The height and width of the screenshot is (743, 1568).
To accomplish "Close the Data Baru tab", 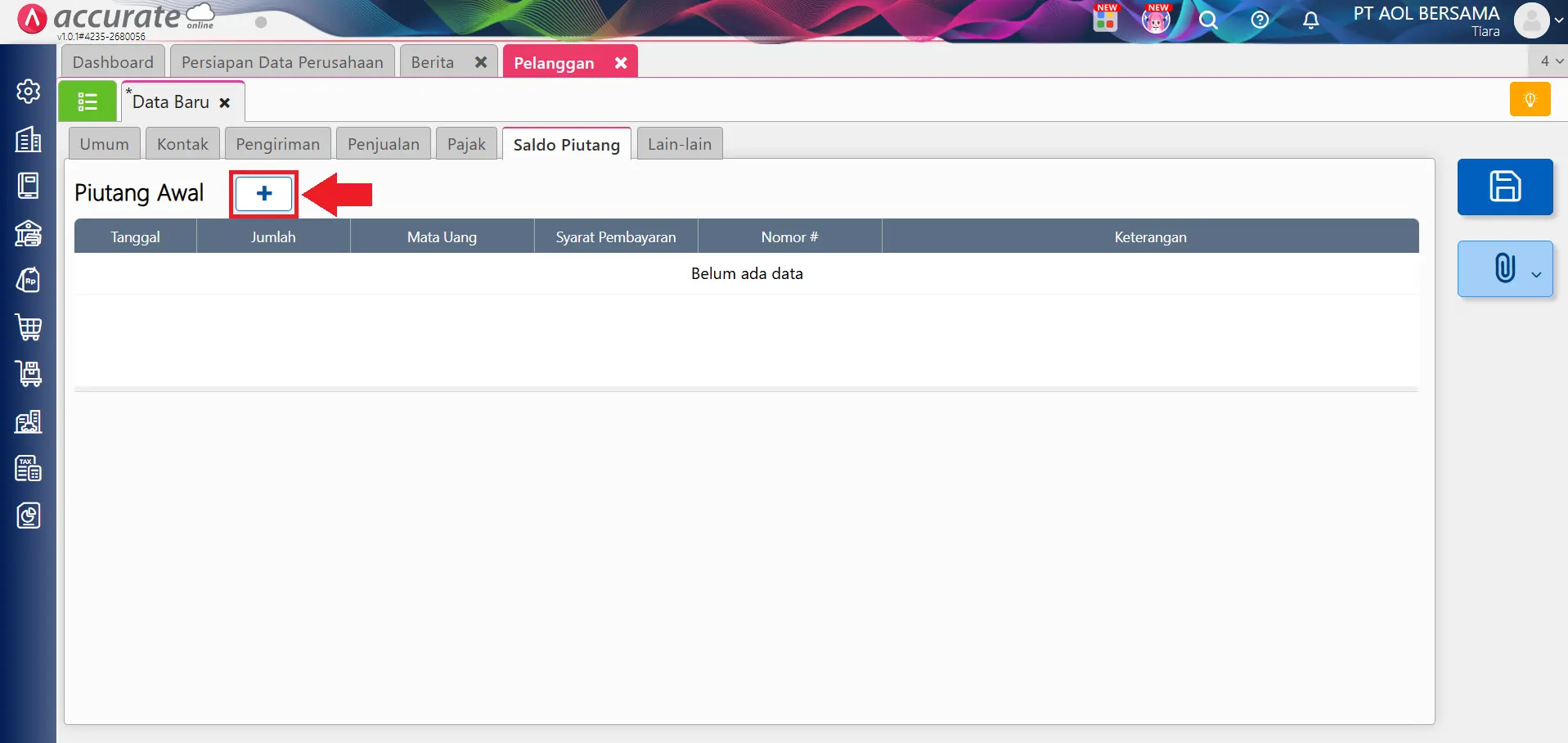I will pos(225,103).
